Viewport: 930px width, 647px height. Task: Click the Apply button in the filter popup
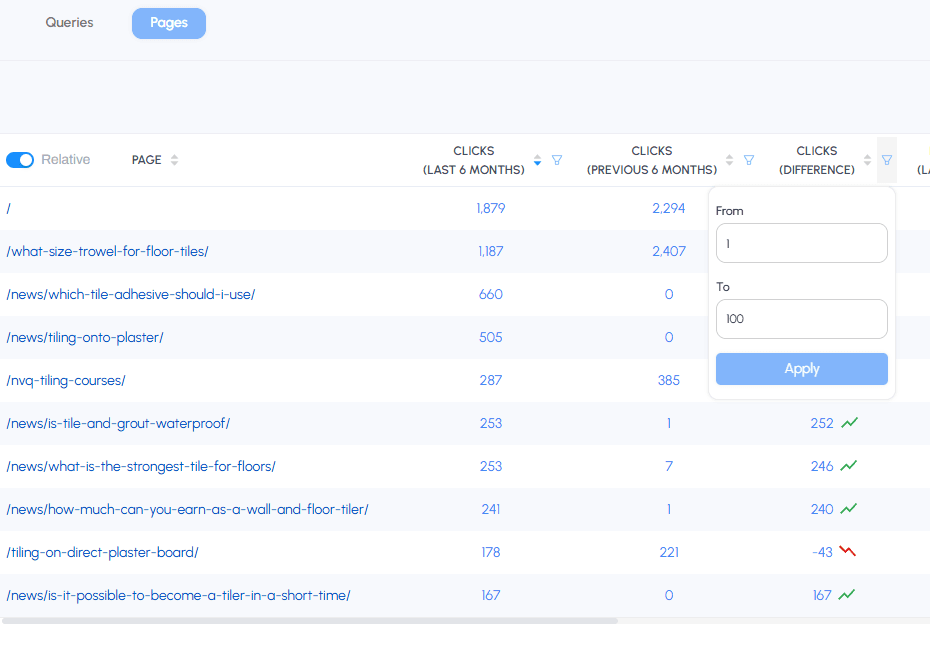click(x=801, y=368)
